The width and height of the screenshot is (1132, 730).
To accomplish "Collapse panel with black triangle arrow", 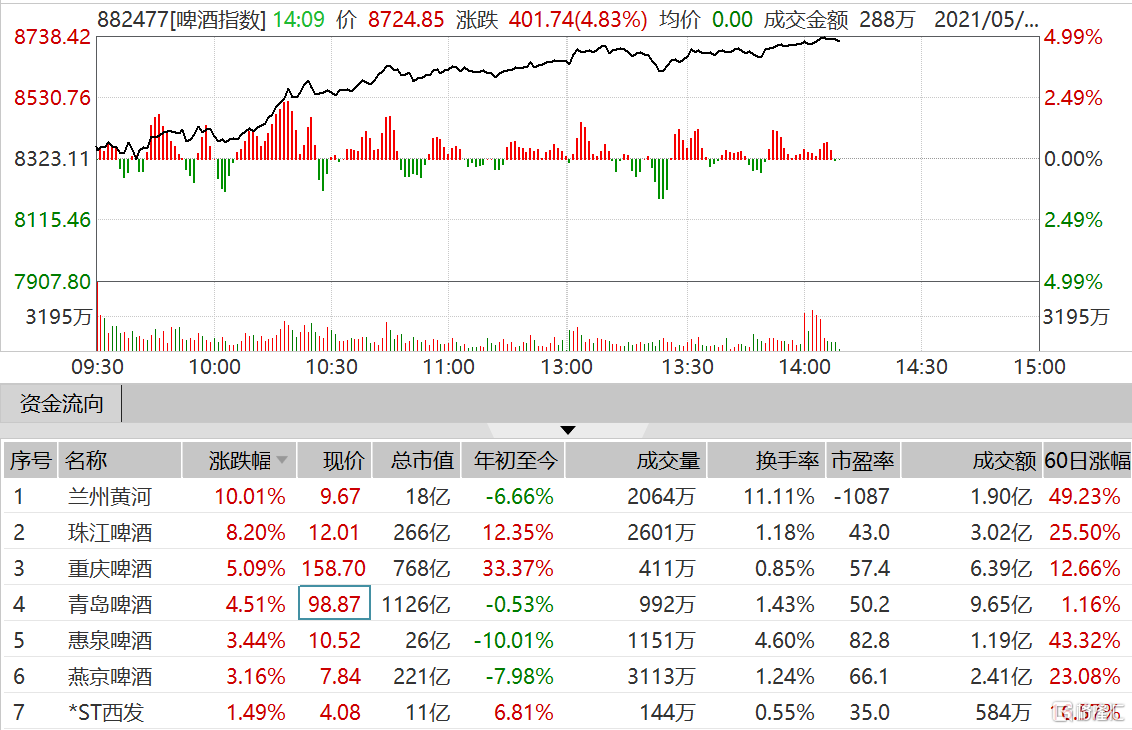I will tap(568, 430).
